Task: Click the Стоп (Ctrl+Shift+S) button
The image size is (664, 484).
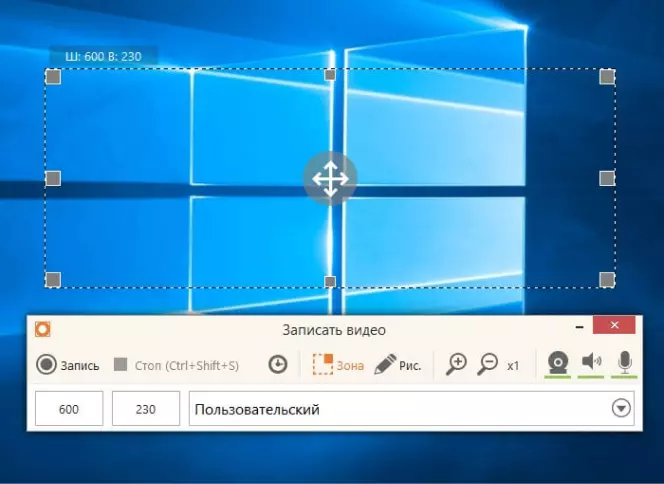Action: 177,365
